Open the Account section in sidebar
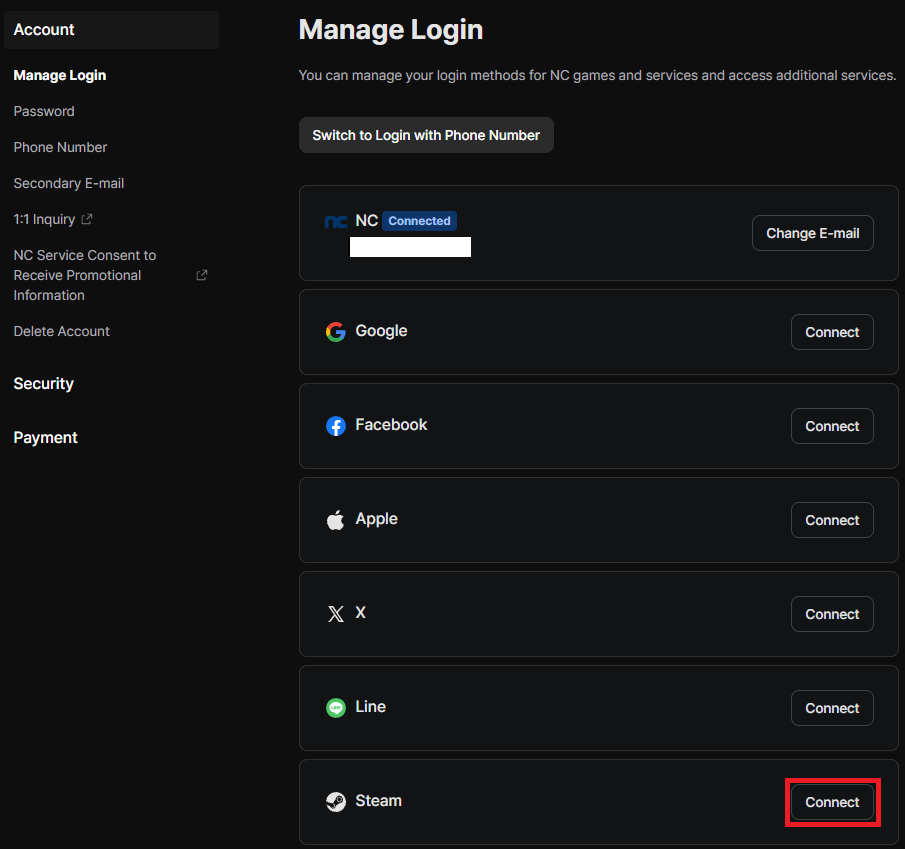This screenshot has height=849, width=905. (x=111, y=29)
